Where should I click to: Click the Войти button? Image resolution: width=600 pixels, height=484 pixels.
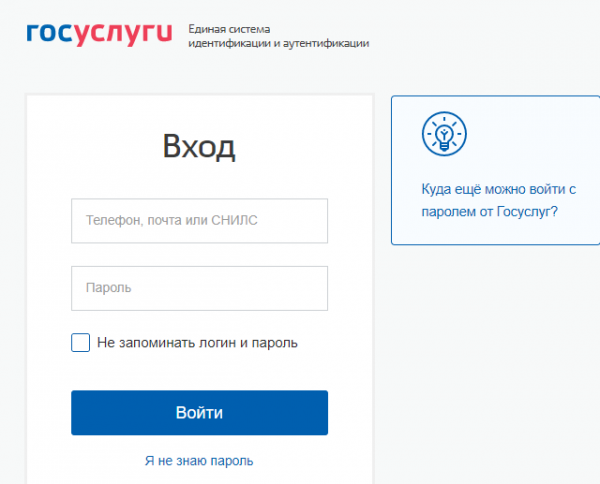point(199,412)
